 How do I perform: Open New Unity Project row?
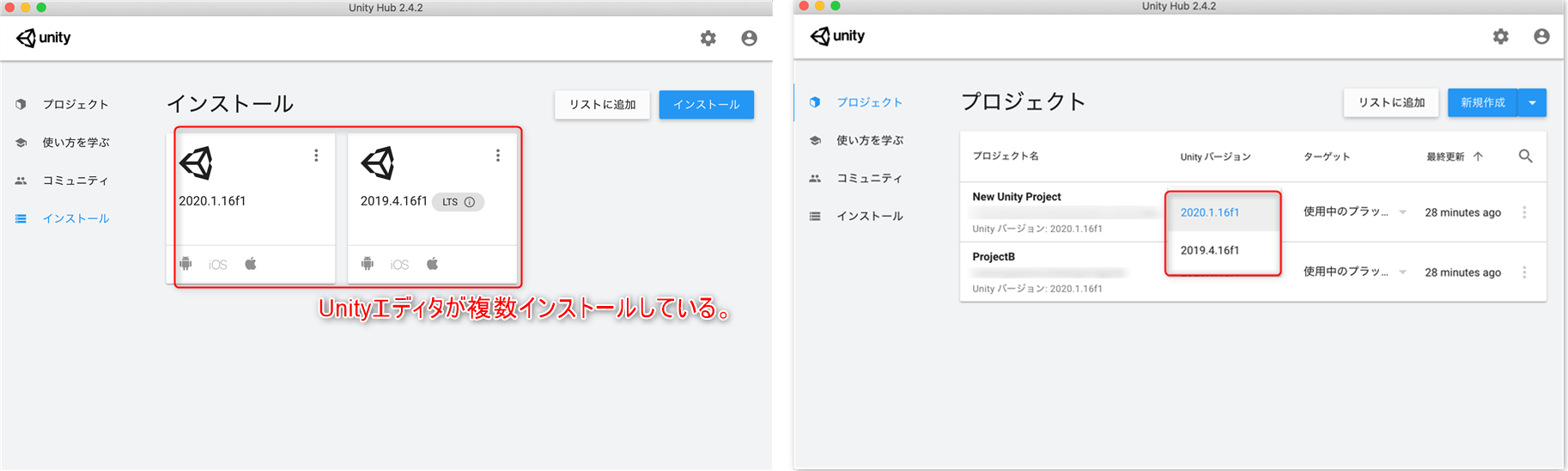click(1253, 212)
